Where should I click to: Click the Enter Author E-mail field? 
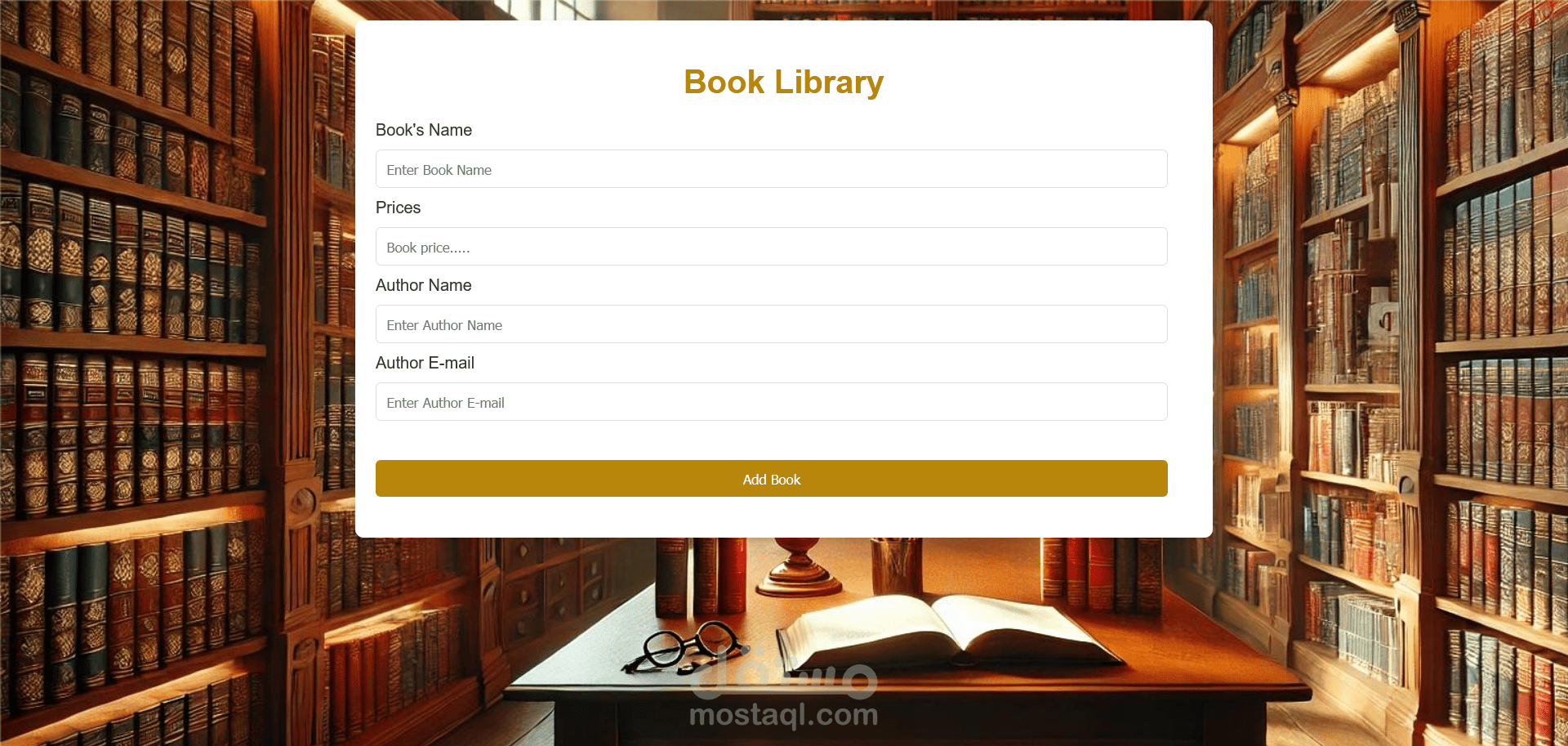point(771,402)
